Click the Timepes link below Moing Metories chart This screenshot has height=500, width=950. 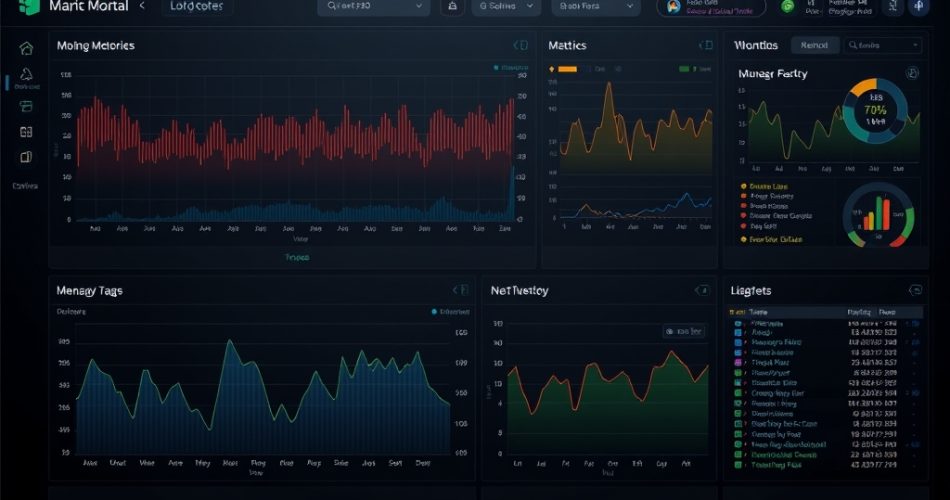[297, 258]
